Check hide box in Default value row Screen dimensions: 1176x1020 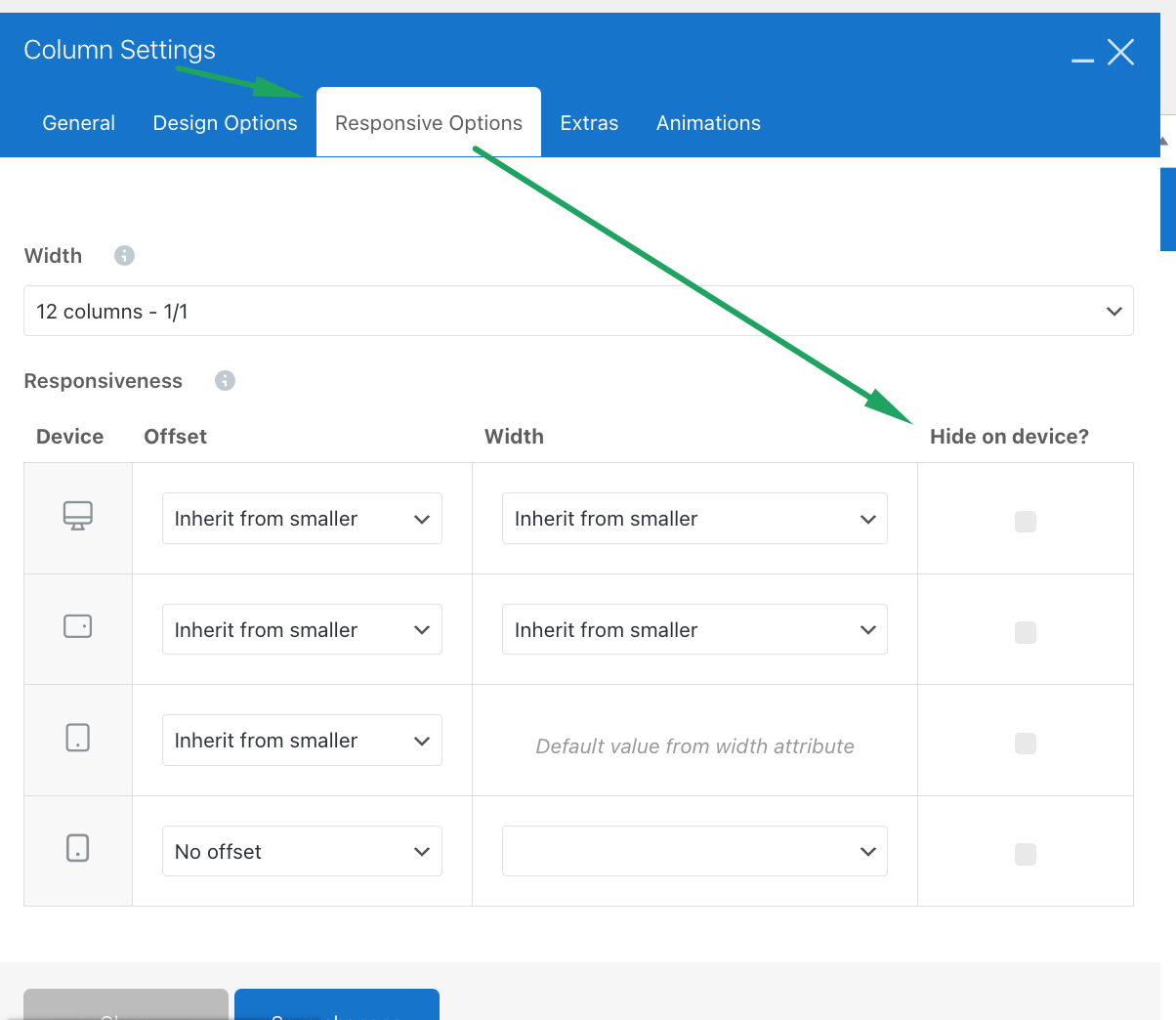click(x=1026, y=744)
